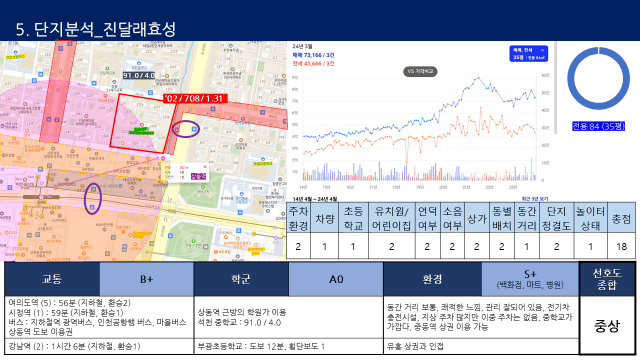Click the green complex name label inside the red outline
640x360 pixels.
(x=141, y=131)
